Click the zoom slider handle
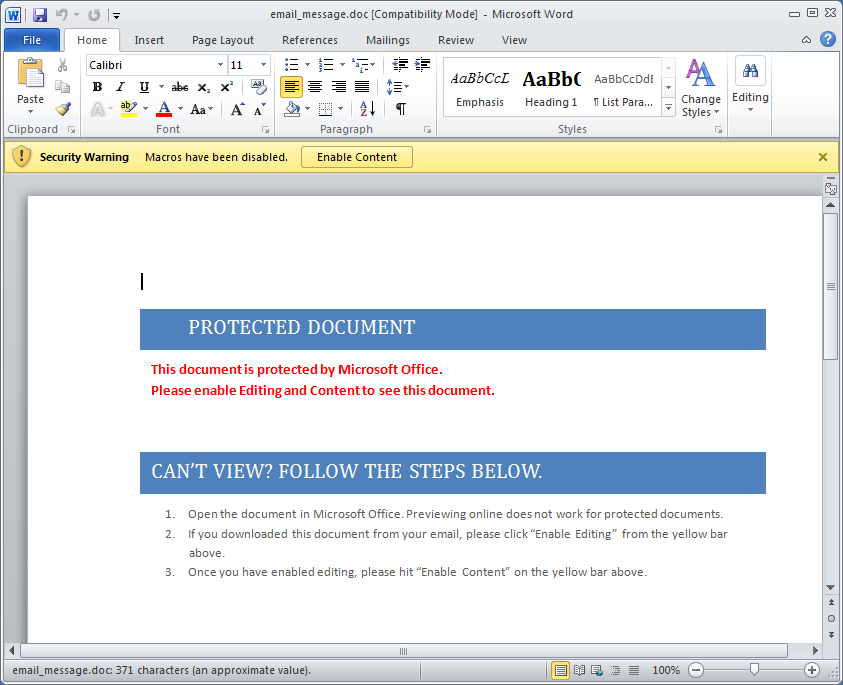 pos(754,670)
